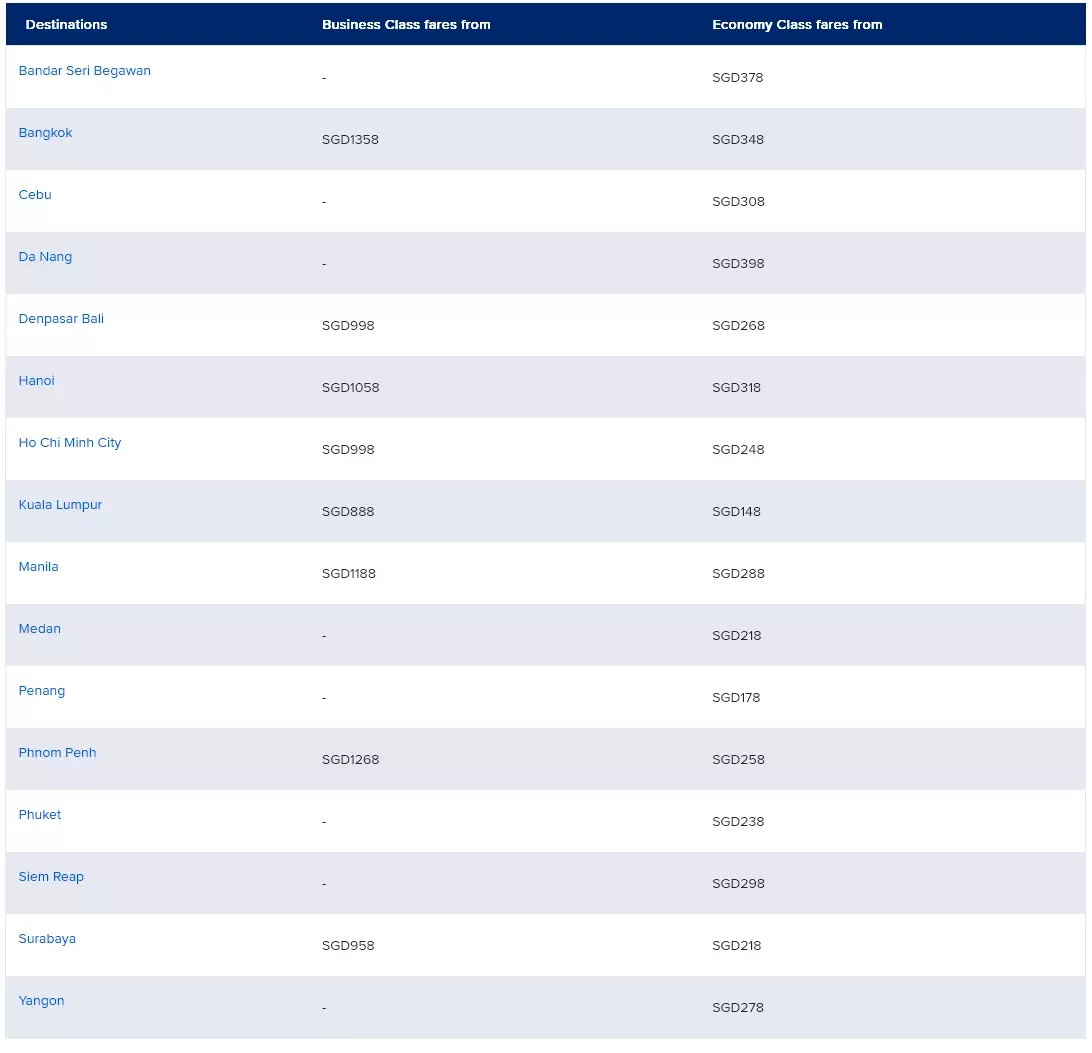Select economy fare SGD148
This screenshot has height=1053, width=1092.
[x=737, y=511]
